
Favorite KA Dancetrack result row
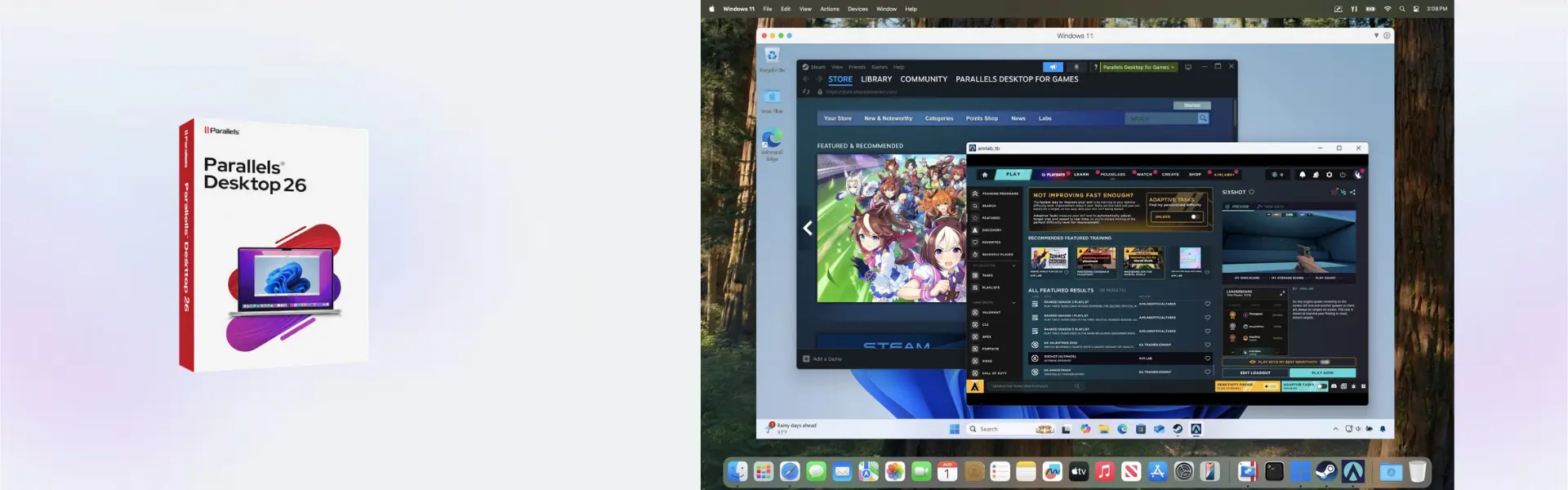coord(1208,372)
